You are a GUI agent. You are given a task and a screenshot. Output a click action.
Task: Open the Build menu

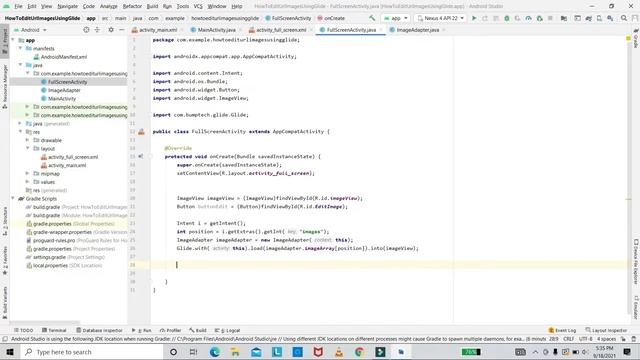pyautogui.click(x=152, y=6)
